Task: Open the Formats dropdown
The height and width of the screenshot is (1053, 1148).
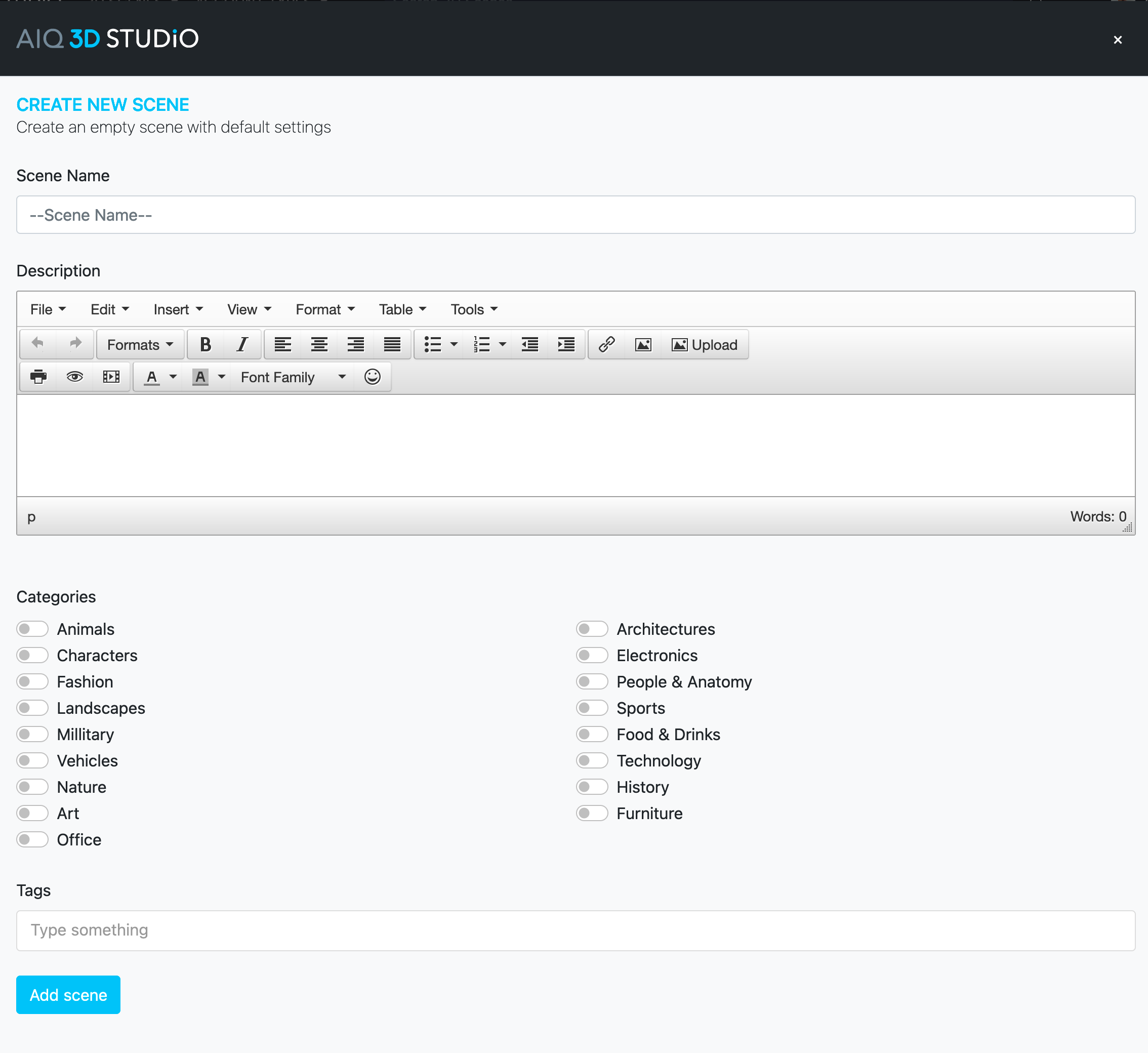Action: [140, 345]
